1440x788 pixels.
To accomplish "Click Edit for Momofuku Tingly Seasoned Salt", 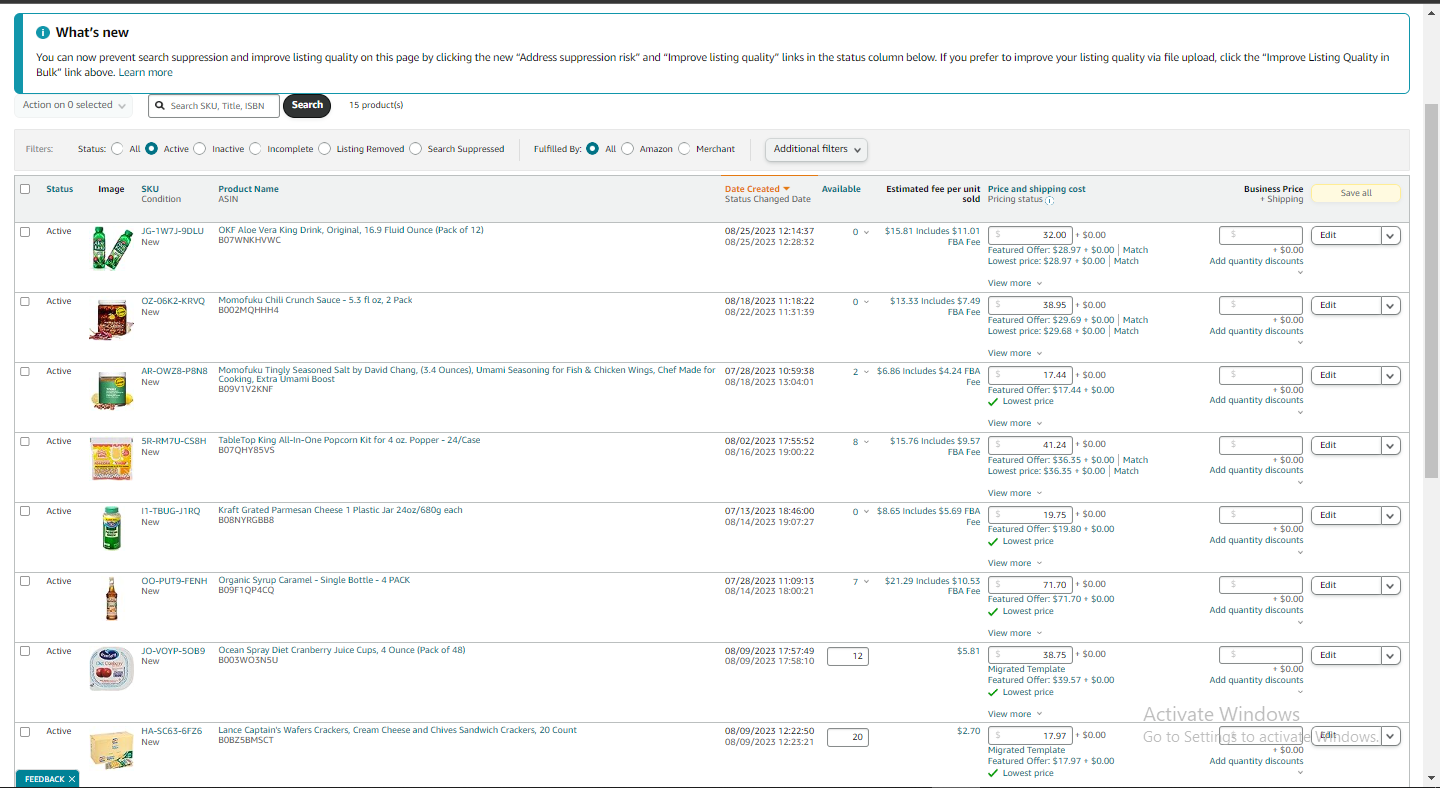I will pos(1346,376).
